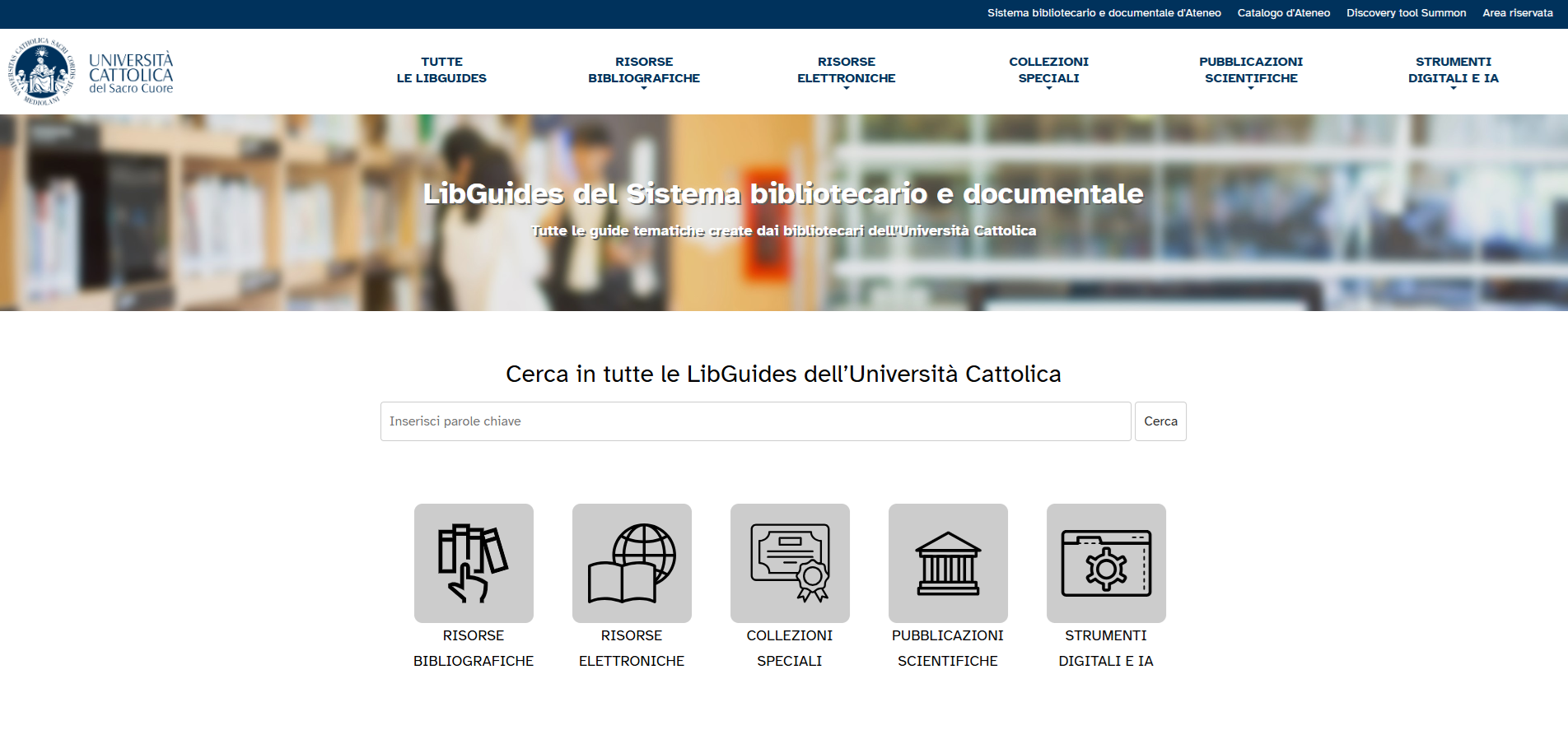
Task: Expand the Risorse Elettroniche navigation dropdown
Action: (846, 71)
